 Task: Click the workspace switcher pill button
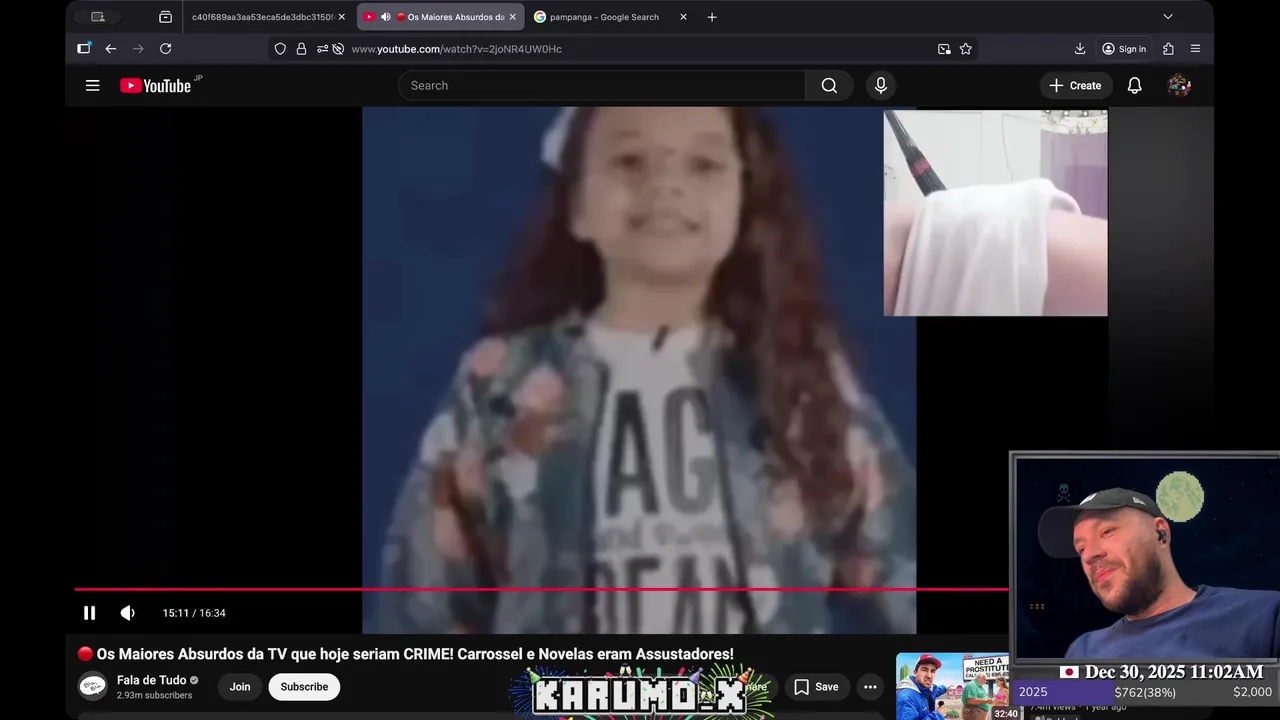[97, 17]
